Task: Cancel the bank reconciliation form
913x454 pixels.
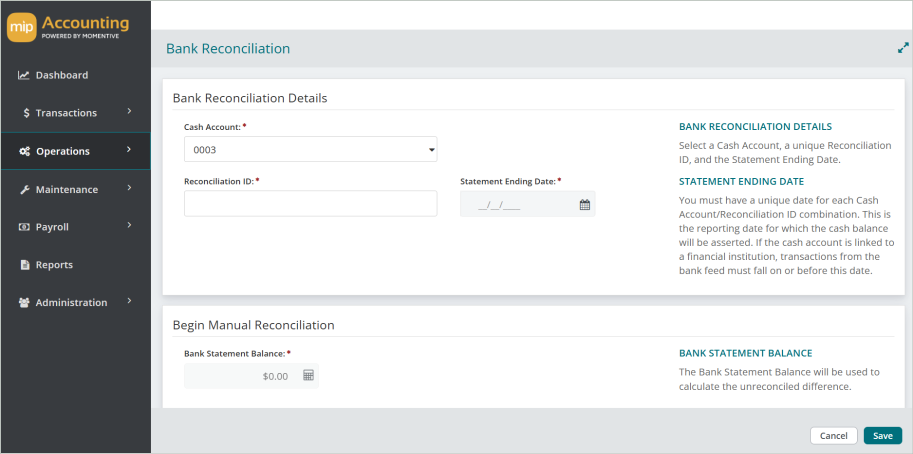Action: (833, 436)
